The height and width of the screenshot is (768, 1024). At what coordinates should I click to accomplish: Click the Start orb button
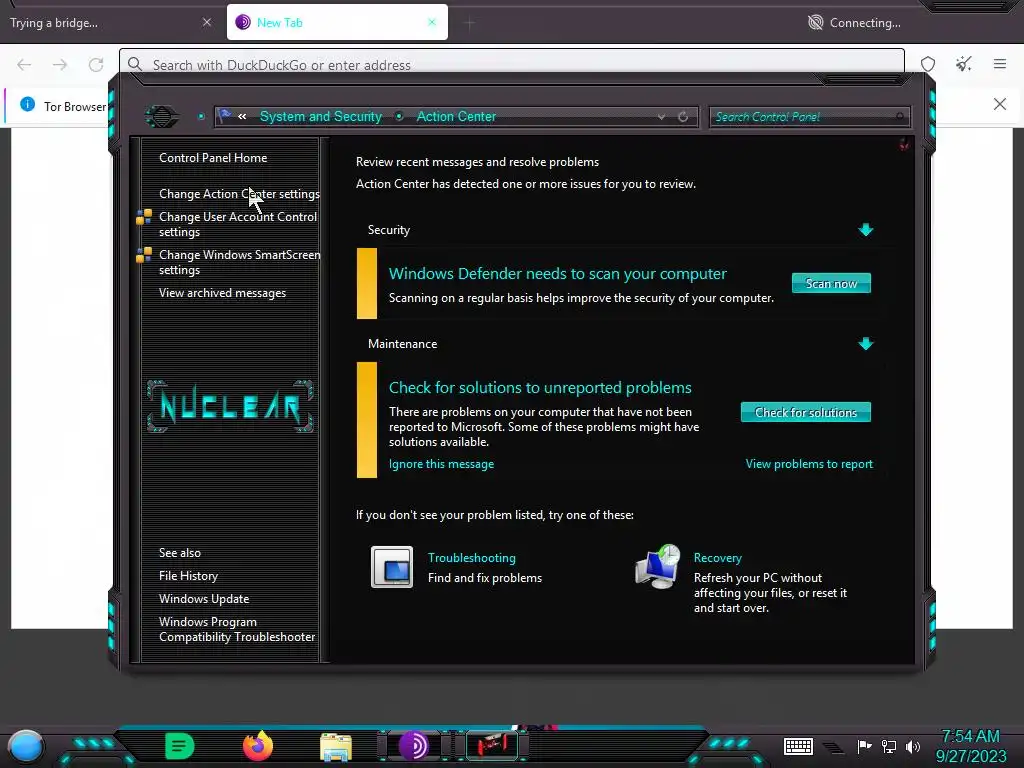pos(25,746)
